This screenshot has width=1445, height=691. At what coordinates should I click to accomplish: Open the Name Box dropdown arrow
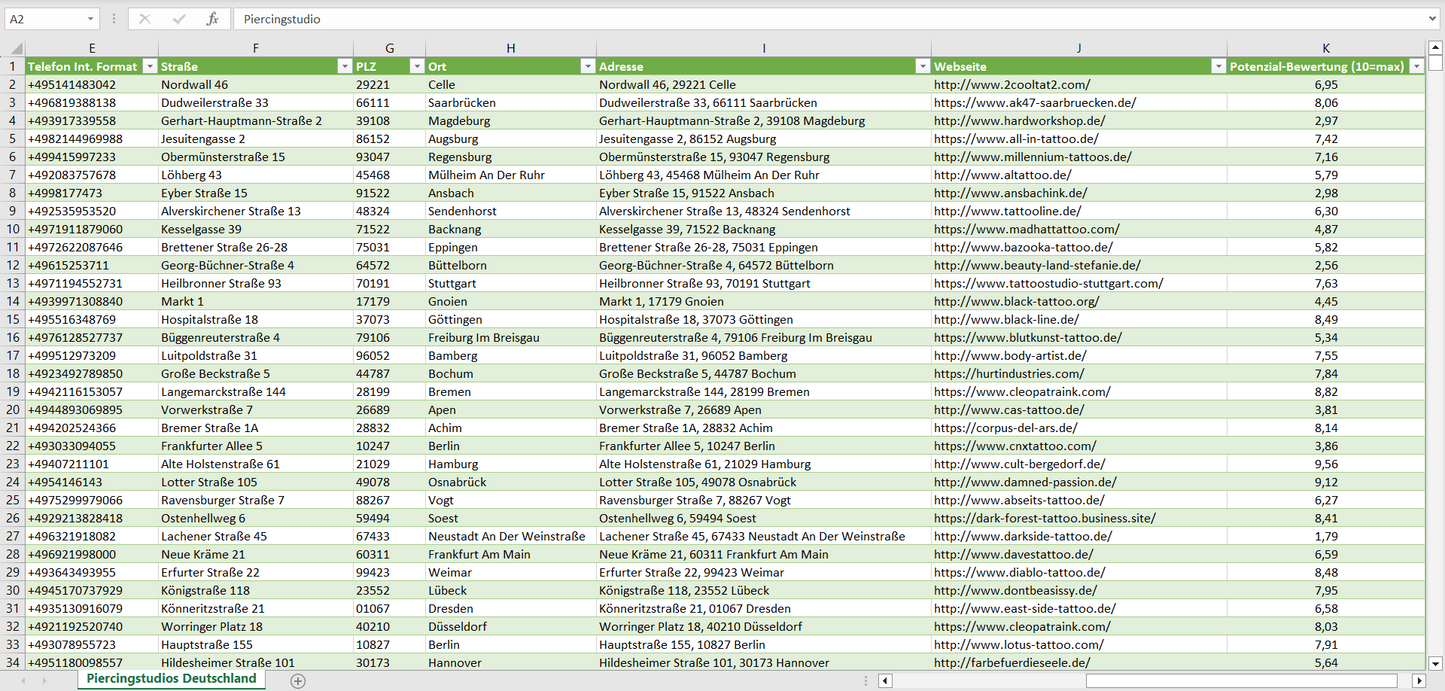(x=90, y=19)
